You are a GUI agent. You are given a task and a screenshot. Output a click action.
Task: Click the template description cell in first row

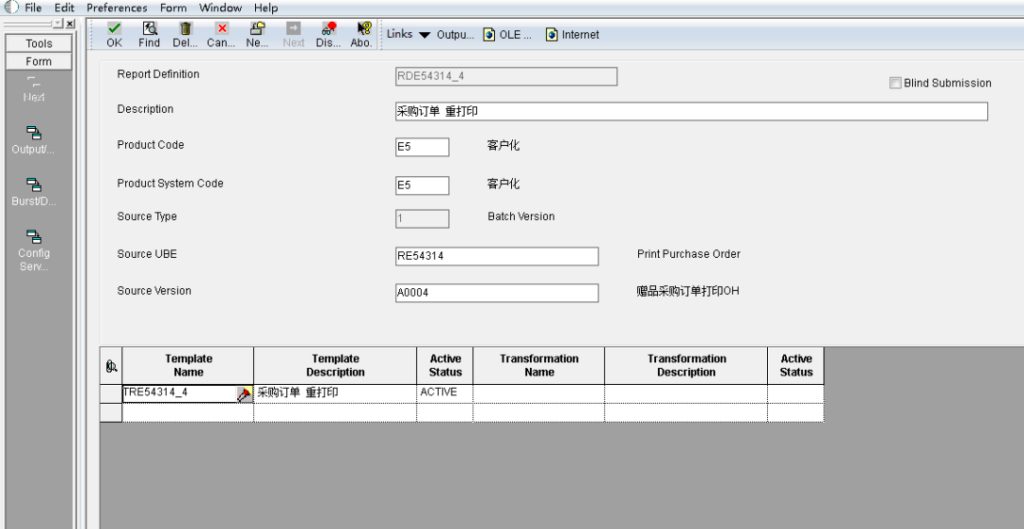tap(335, 394)
